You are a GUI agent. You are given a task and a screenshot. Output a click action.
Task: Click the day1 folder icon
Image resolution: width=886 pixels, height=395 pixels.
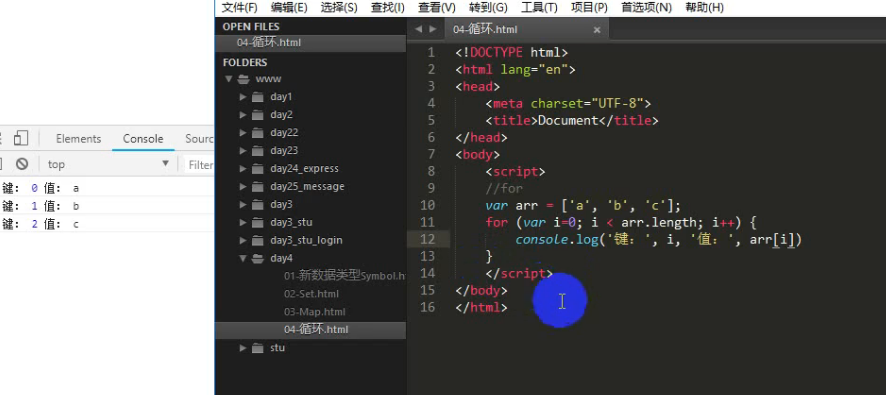pos(258,97)
